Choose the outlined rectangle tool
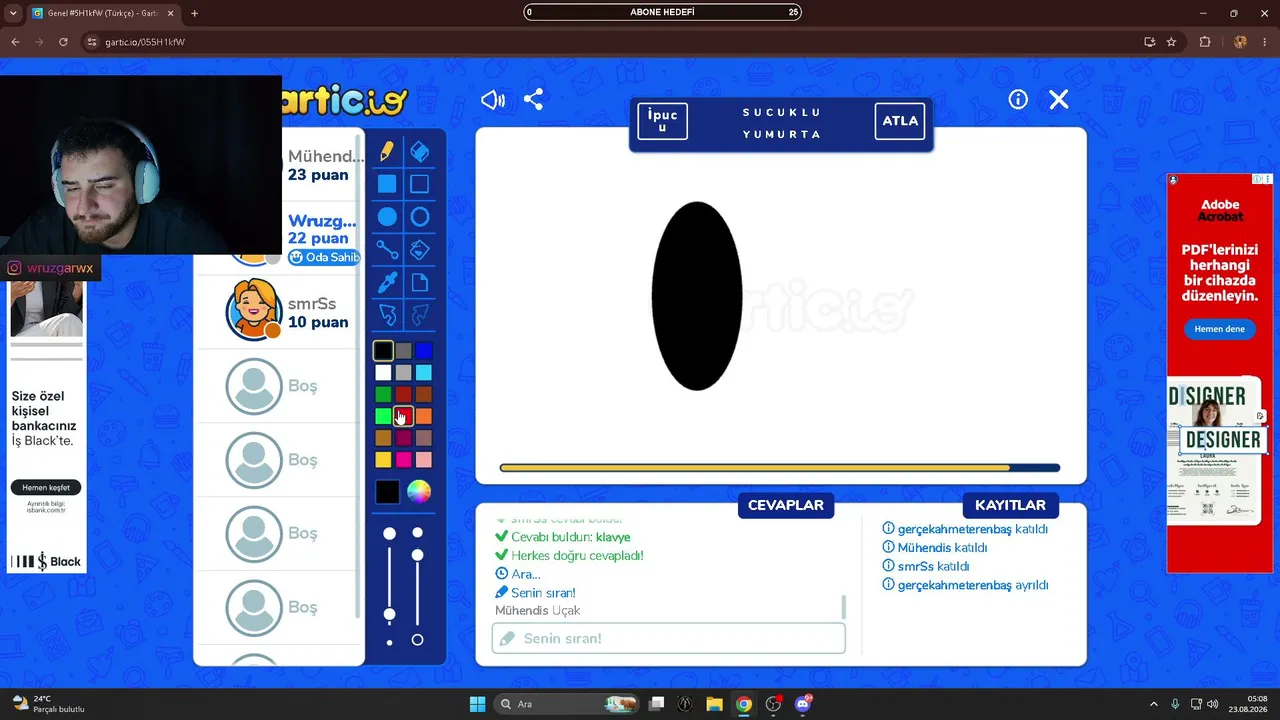Viewport: 1280px width, 720px height. coord(420,184)
